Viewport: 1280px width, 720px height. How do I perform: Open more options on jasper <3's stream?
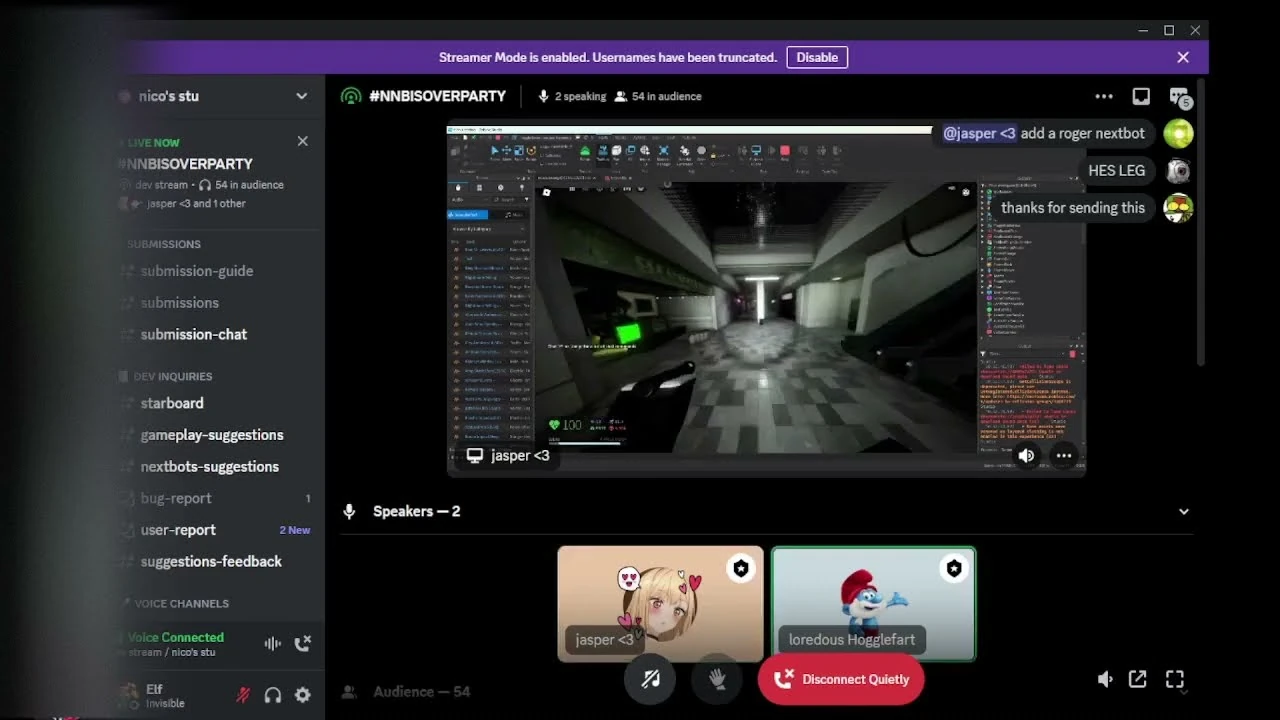tap(1064, 455)
